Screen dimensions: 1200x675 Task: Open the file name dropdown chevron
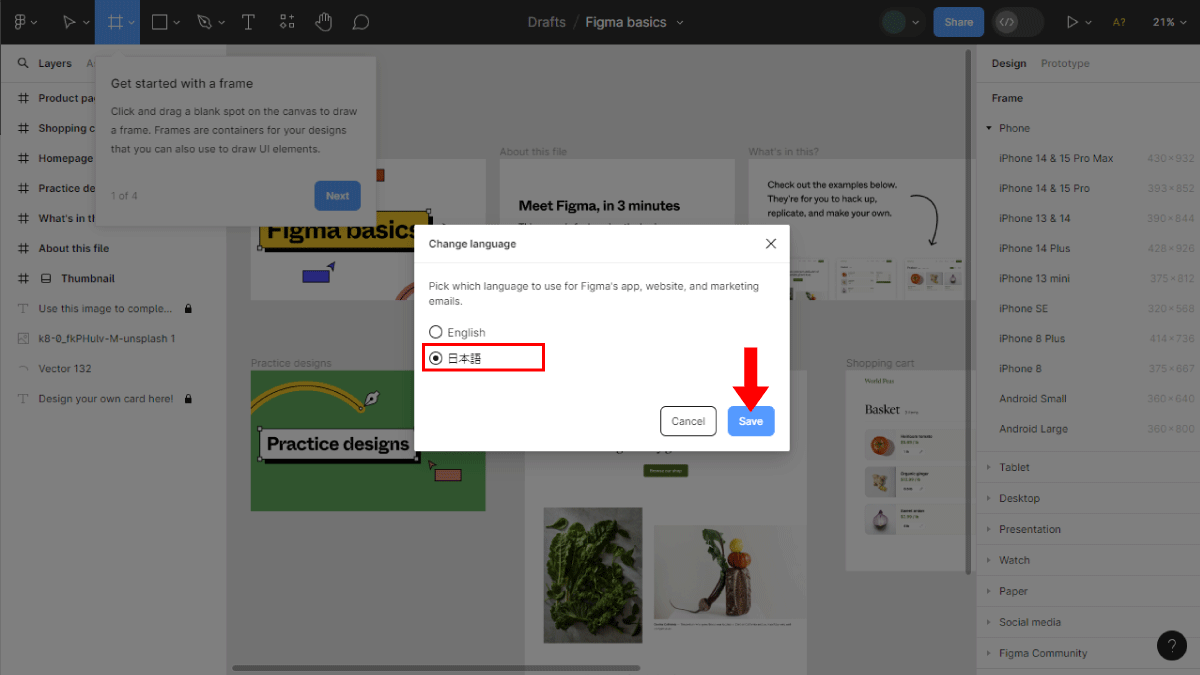click(x=680, y=22)
